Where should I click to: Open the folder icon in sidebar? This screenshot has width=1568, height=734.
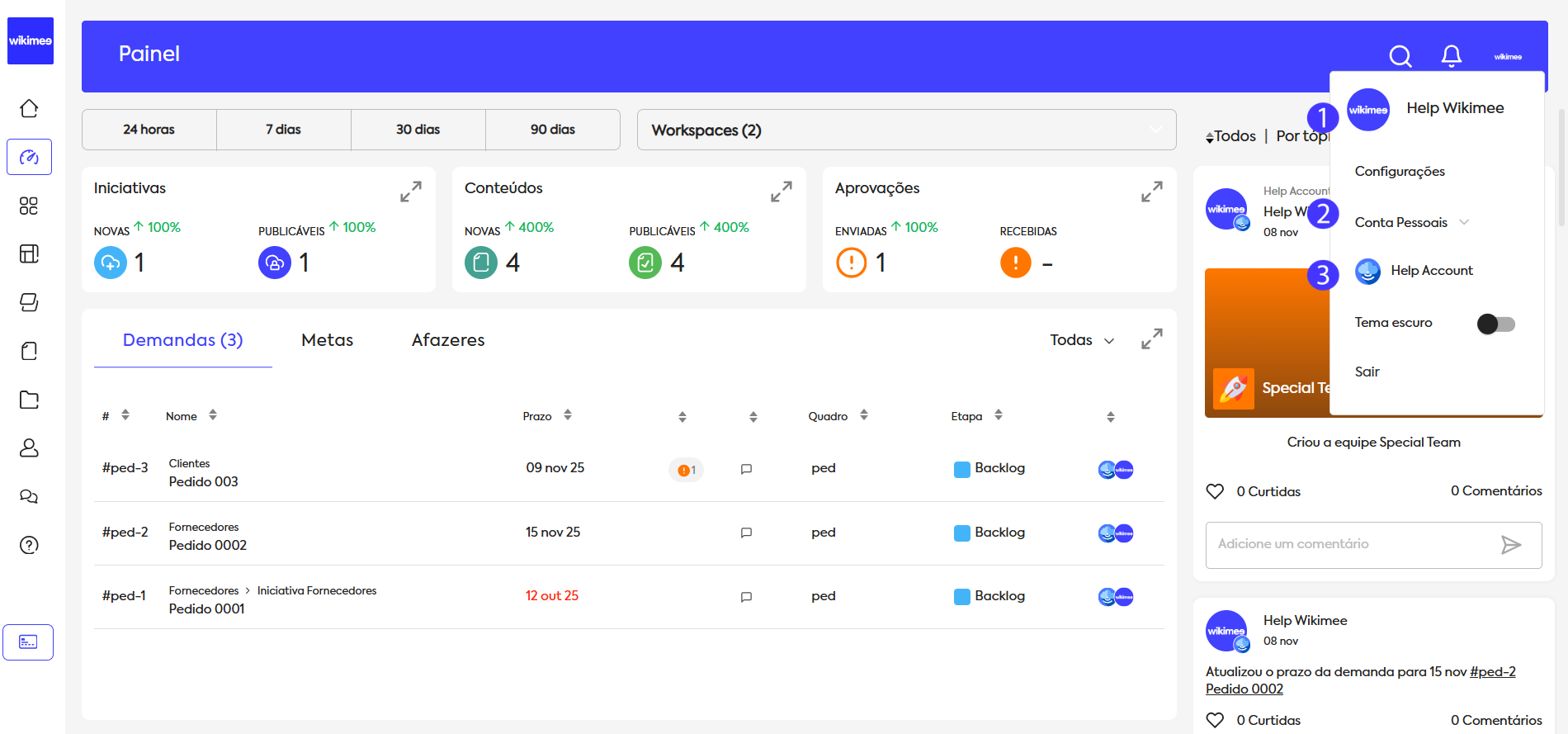(x=29, y=400)
